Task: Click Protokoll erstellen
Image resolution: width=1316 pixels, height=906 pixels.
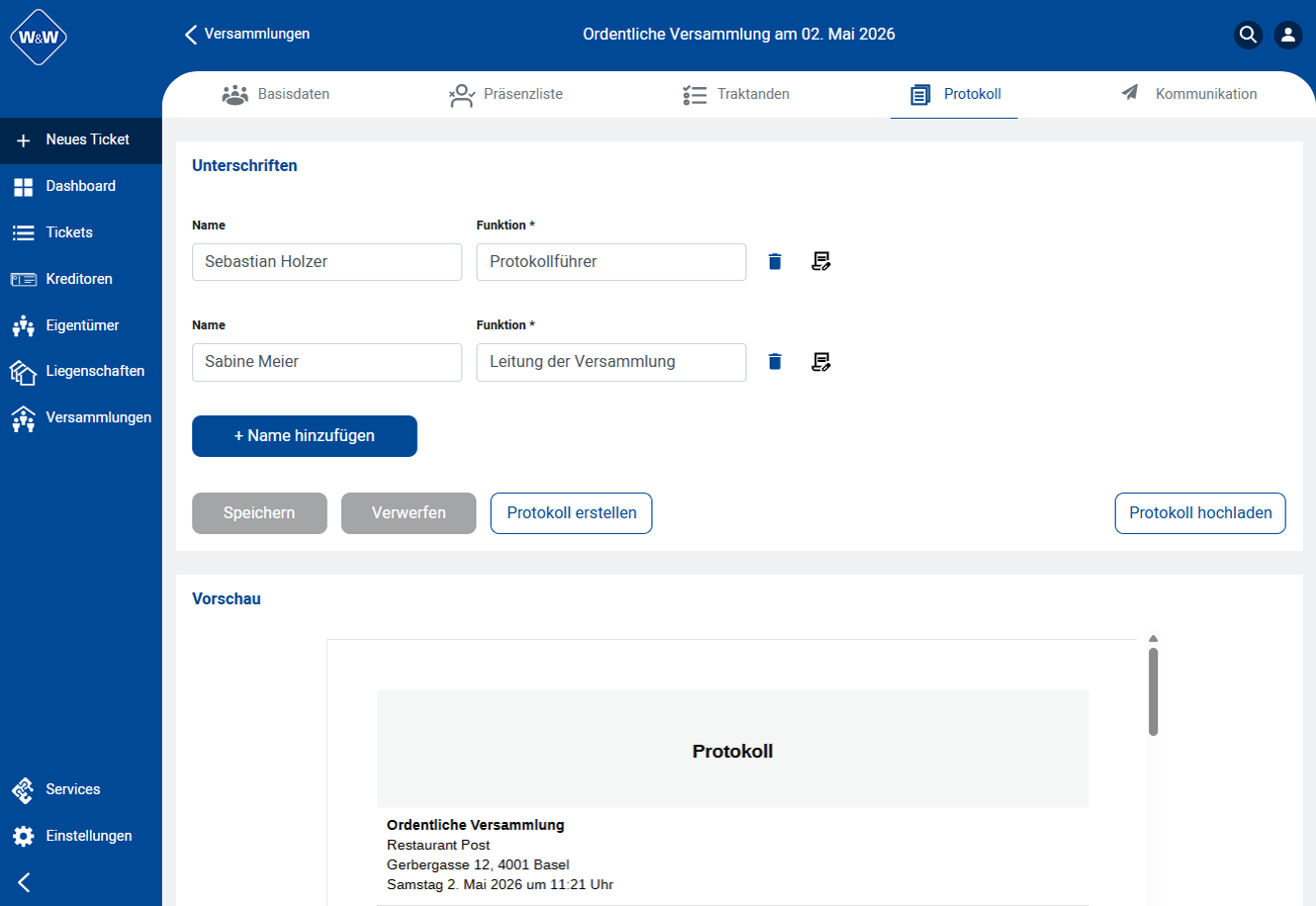Action: [571, 513]
